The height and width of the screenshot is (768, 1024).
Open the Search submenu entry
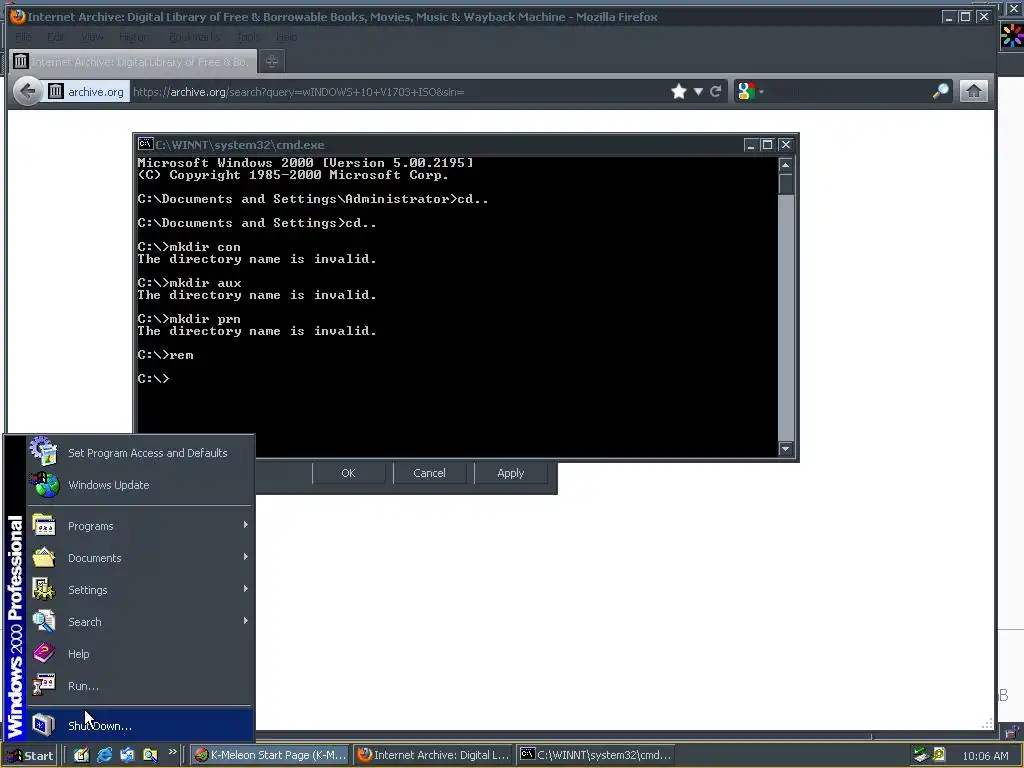tap(140, 622)
